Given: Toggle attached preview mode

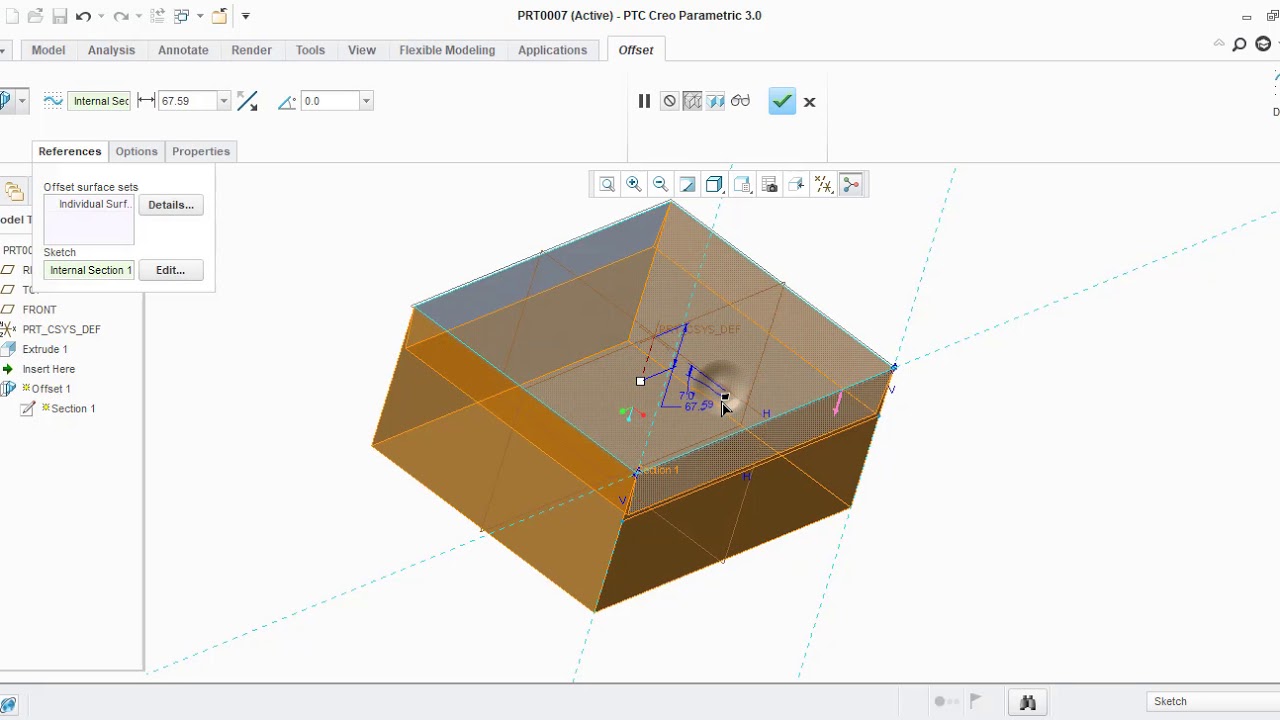Looking at the screenshot, I should click(x=716, y=101).
